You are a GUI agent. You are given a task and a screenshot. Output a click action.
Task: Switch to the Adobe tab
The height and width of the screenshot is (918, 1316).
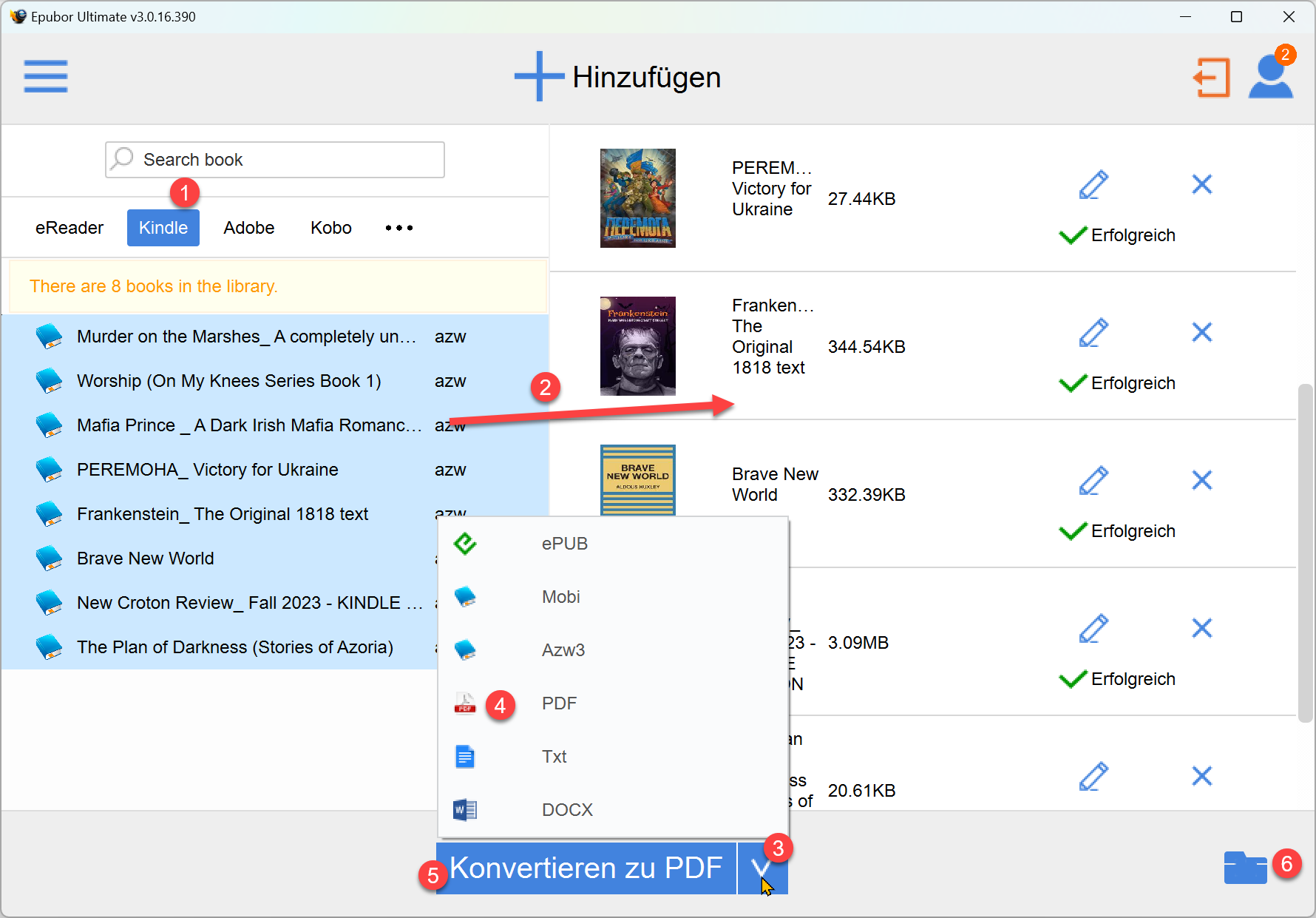point(249,228)
